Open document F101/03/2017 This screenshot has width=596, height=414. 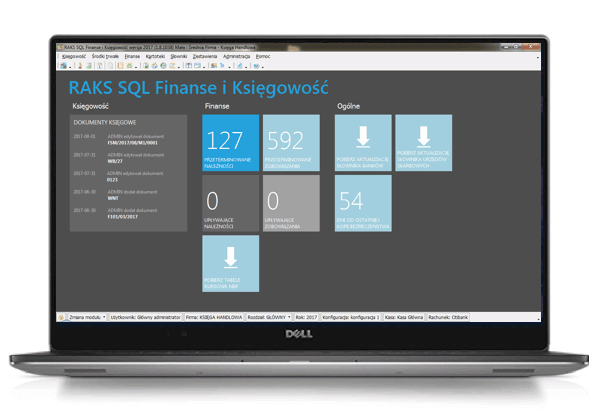tap(122, 217)
